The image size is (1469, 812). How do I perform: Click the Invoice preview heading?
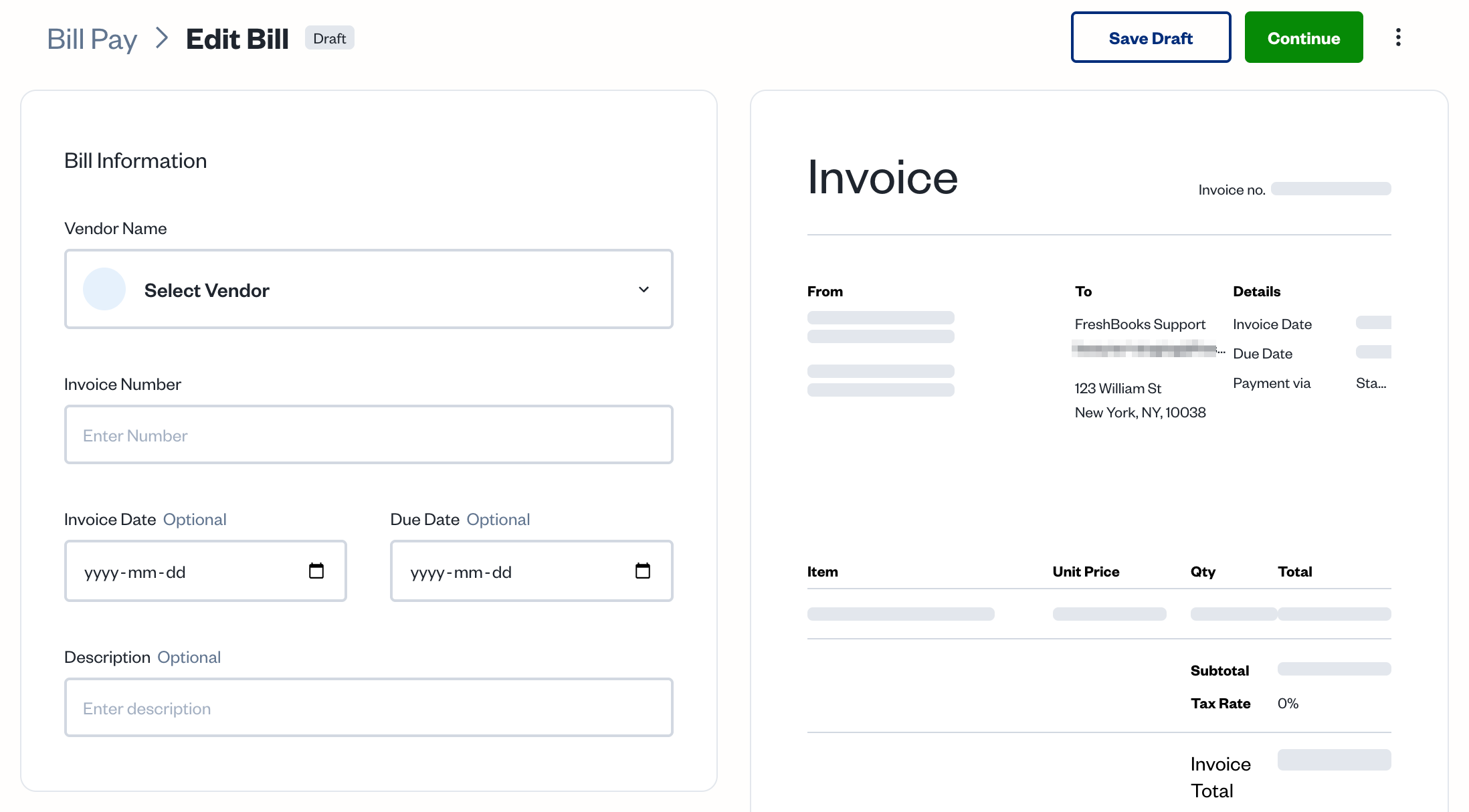(x=882, y=178)
